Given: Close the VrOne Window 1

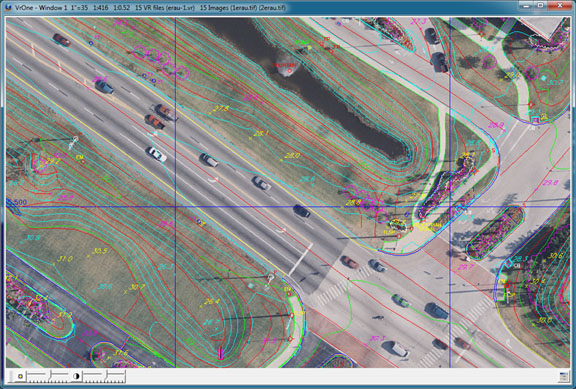Looking at the screenshot, I should pyautogui.click(x=559, y=5).
